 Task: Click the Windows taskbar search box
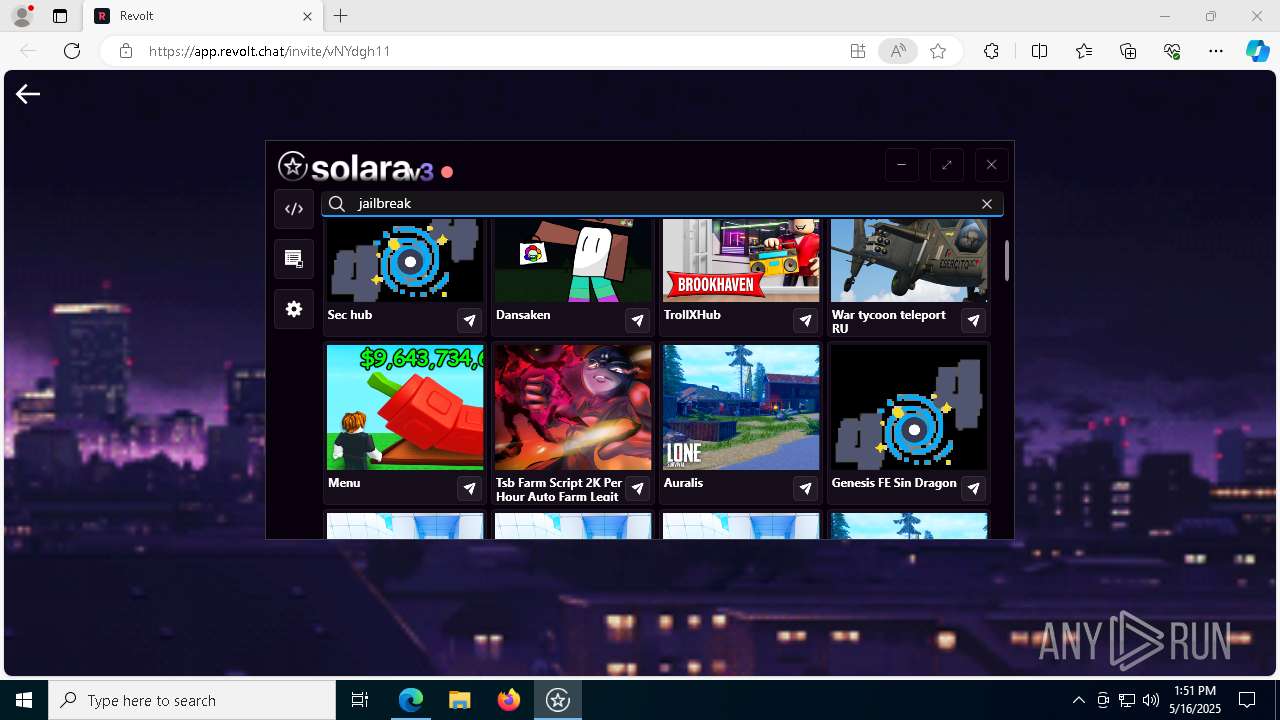(192, 700)
